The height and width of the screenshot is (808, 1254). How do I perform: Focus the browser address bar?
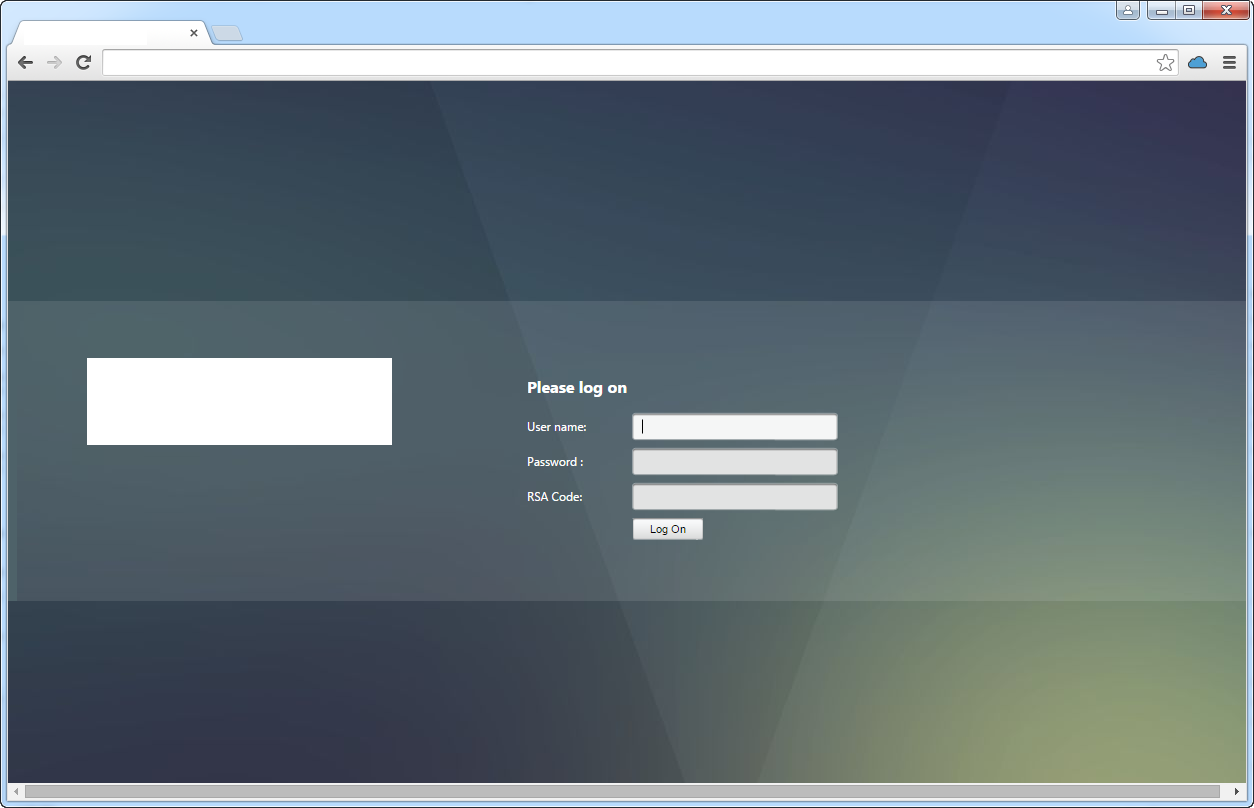(x=630, y=63)
